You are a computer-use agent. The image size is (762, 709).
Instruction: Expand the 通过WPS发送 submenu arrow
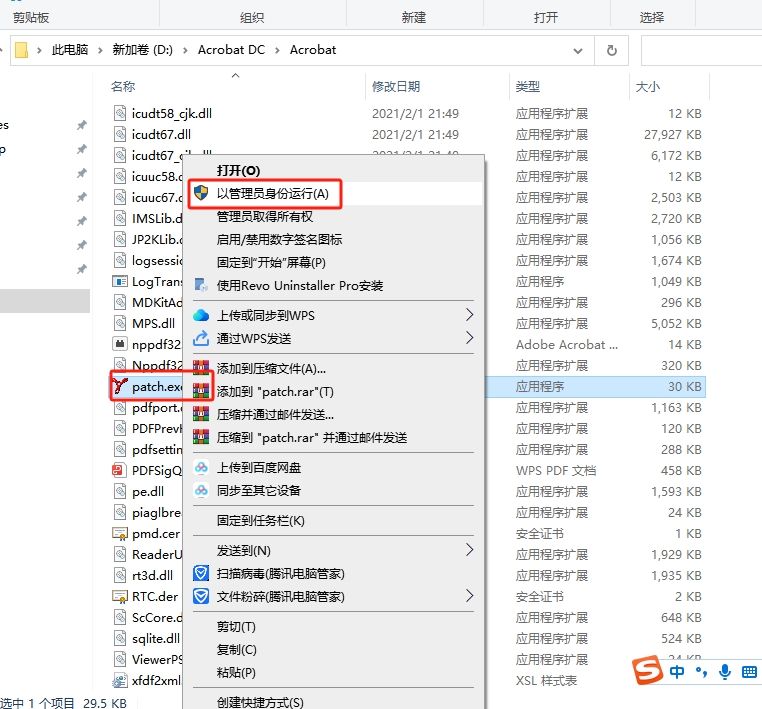click(x=470, y=338)
